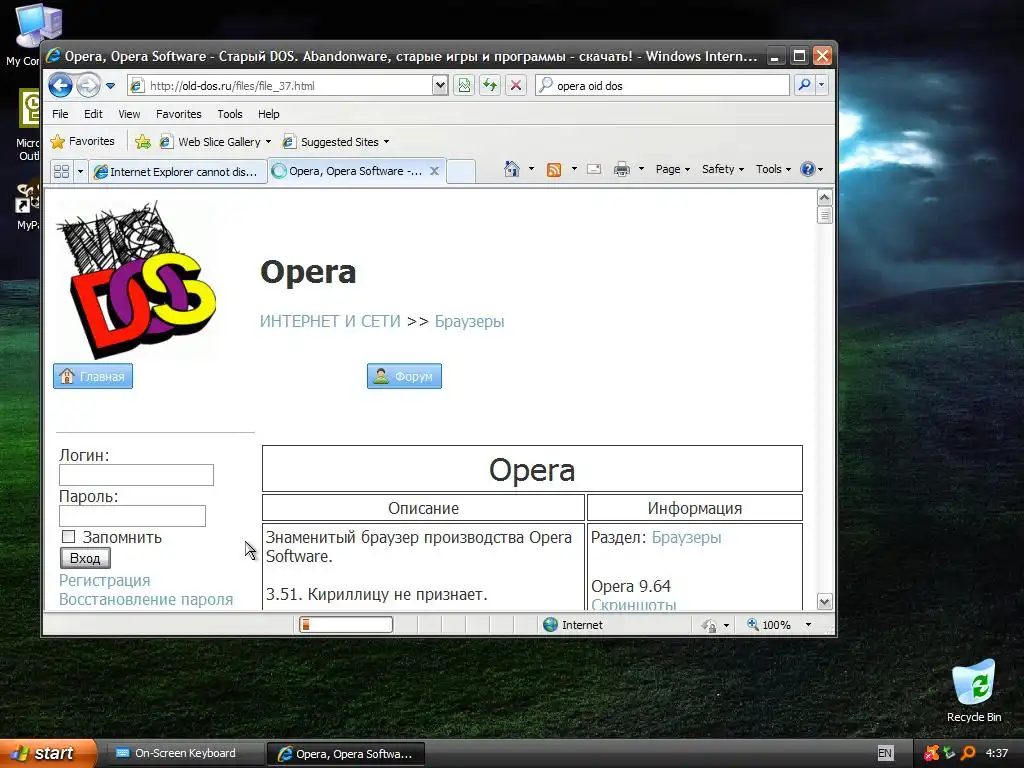Screen dimensions: 1024x768
Task: Click the RSS Feeds icon
Action: (554, 169)
